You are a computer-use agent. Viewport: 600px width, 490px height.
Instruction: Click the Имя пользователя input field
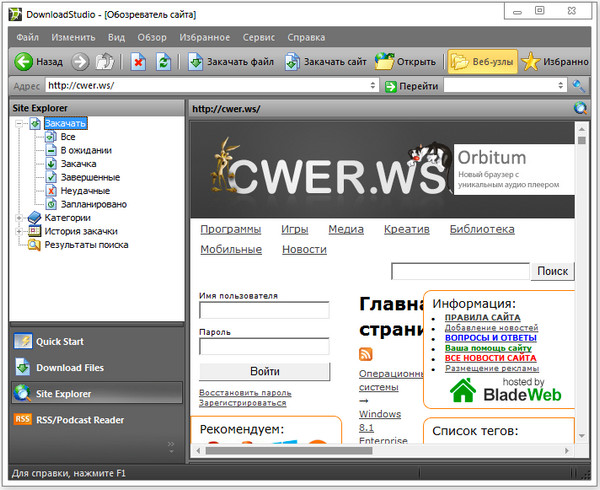pyautogui.click(x=264, y=311)
